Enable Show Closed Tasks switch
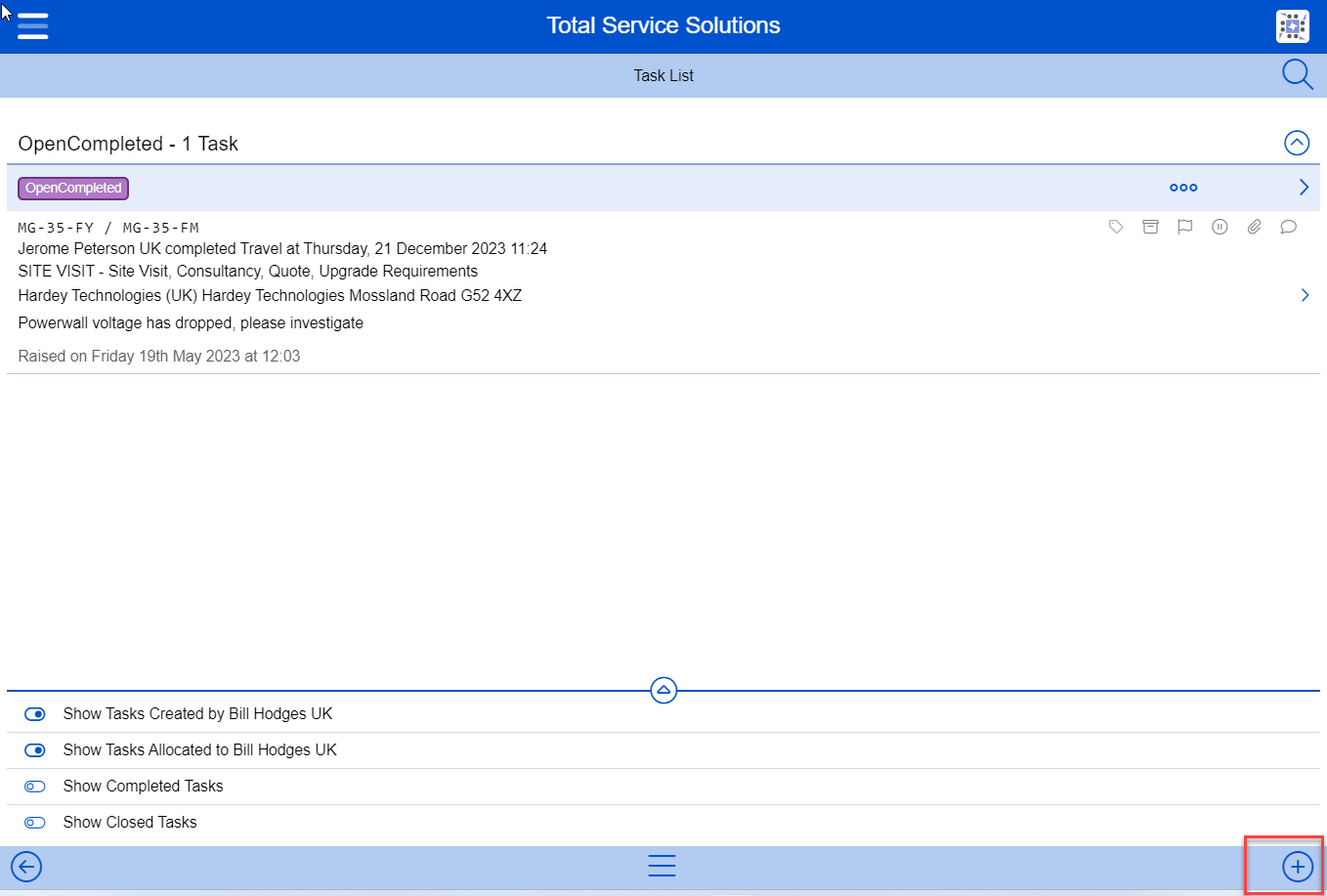Screen dimensions: 1327x896 [x=35, y=823]
